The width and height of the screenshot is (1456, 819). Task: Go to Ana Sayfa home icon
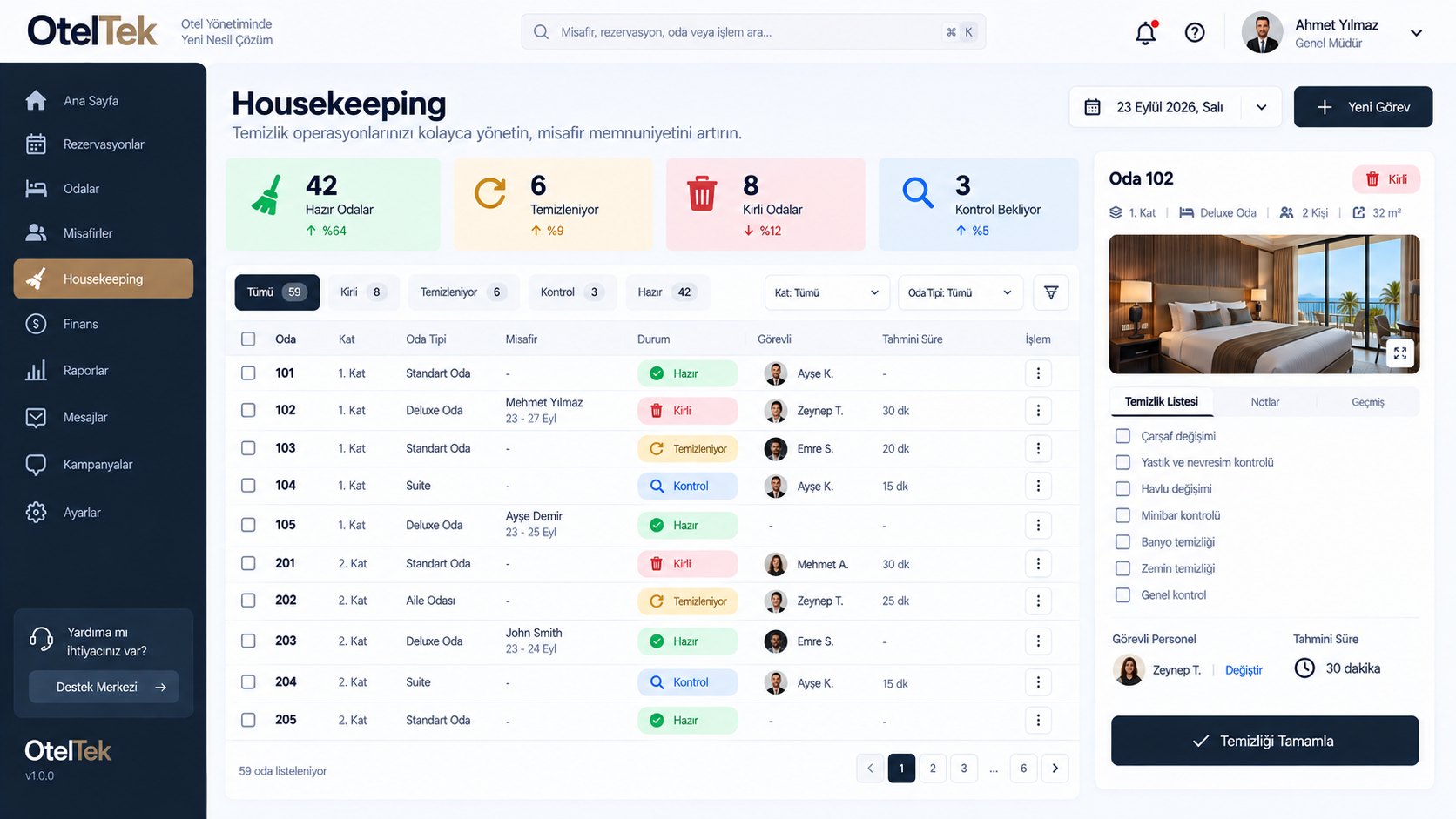click(x=36, y=100)
